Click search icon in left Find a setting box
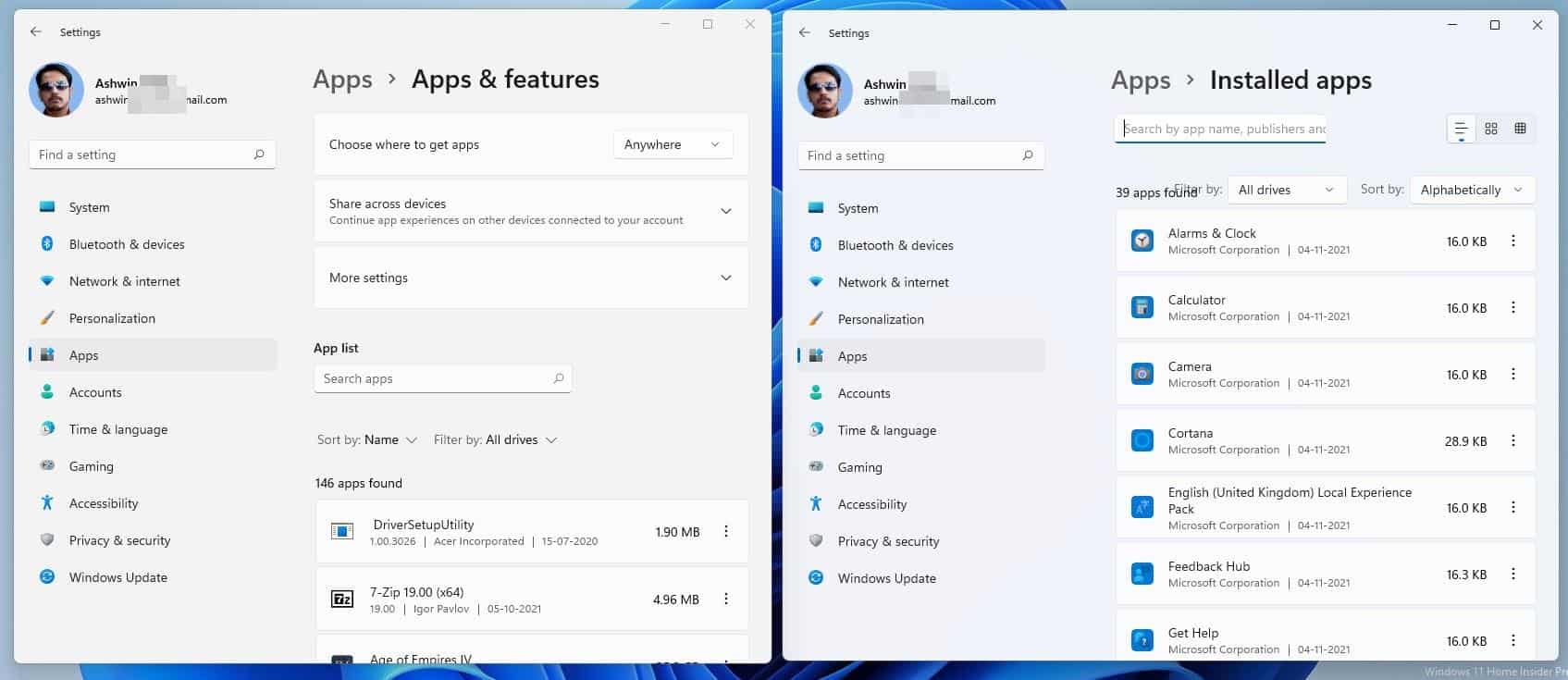Viewport: 1568px width, 680px height. pos(259,155)
